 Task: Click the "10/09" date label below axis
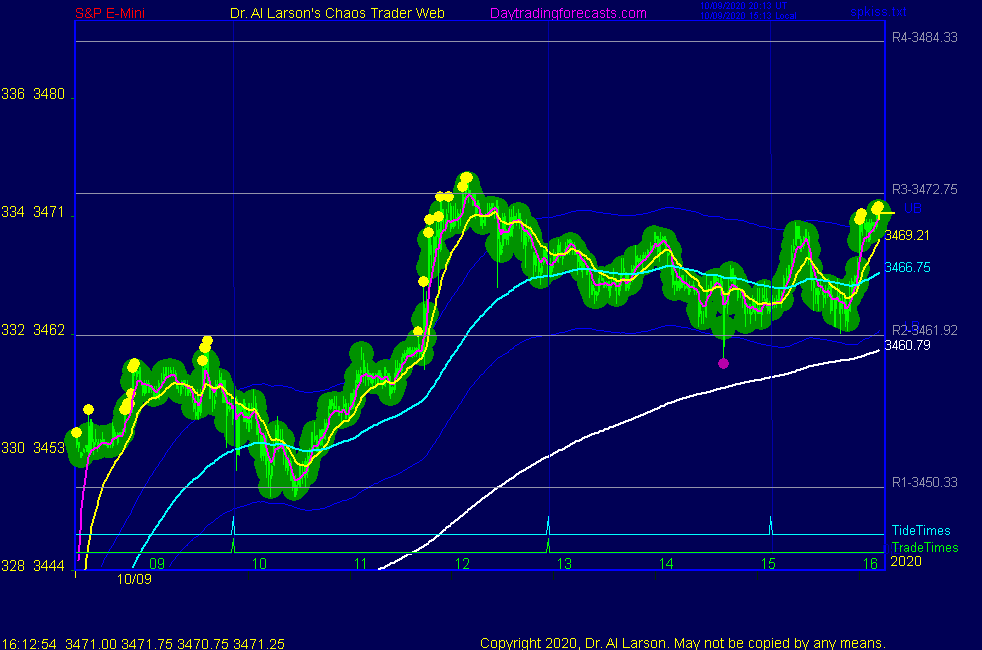[x=134, y=579]
